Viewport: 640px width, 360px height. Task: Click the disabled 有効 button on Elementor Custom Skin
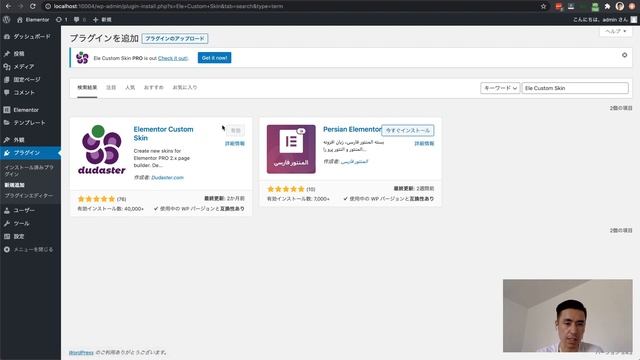pyautogui.click(x=236, y=130)
